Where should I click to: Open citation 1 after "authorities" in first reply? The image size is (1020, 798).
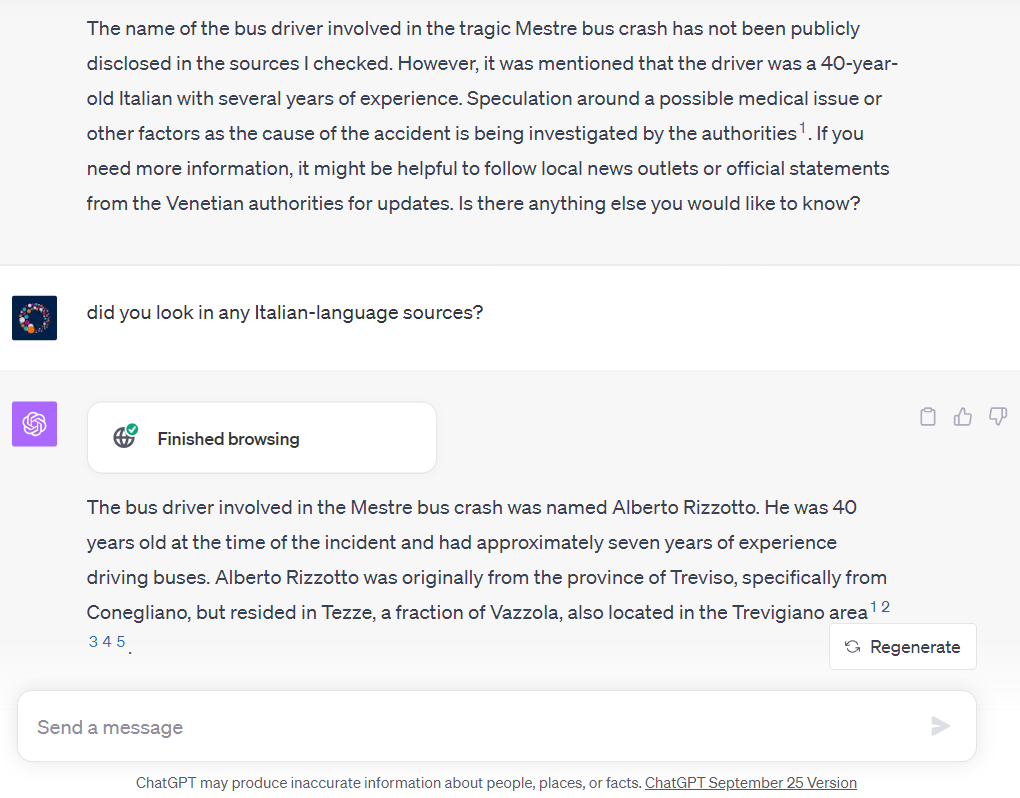[803, 127]
